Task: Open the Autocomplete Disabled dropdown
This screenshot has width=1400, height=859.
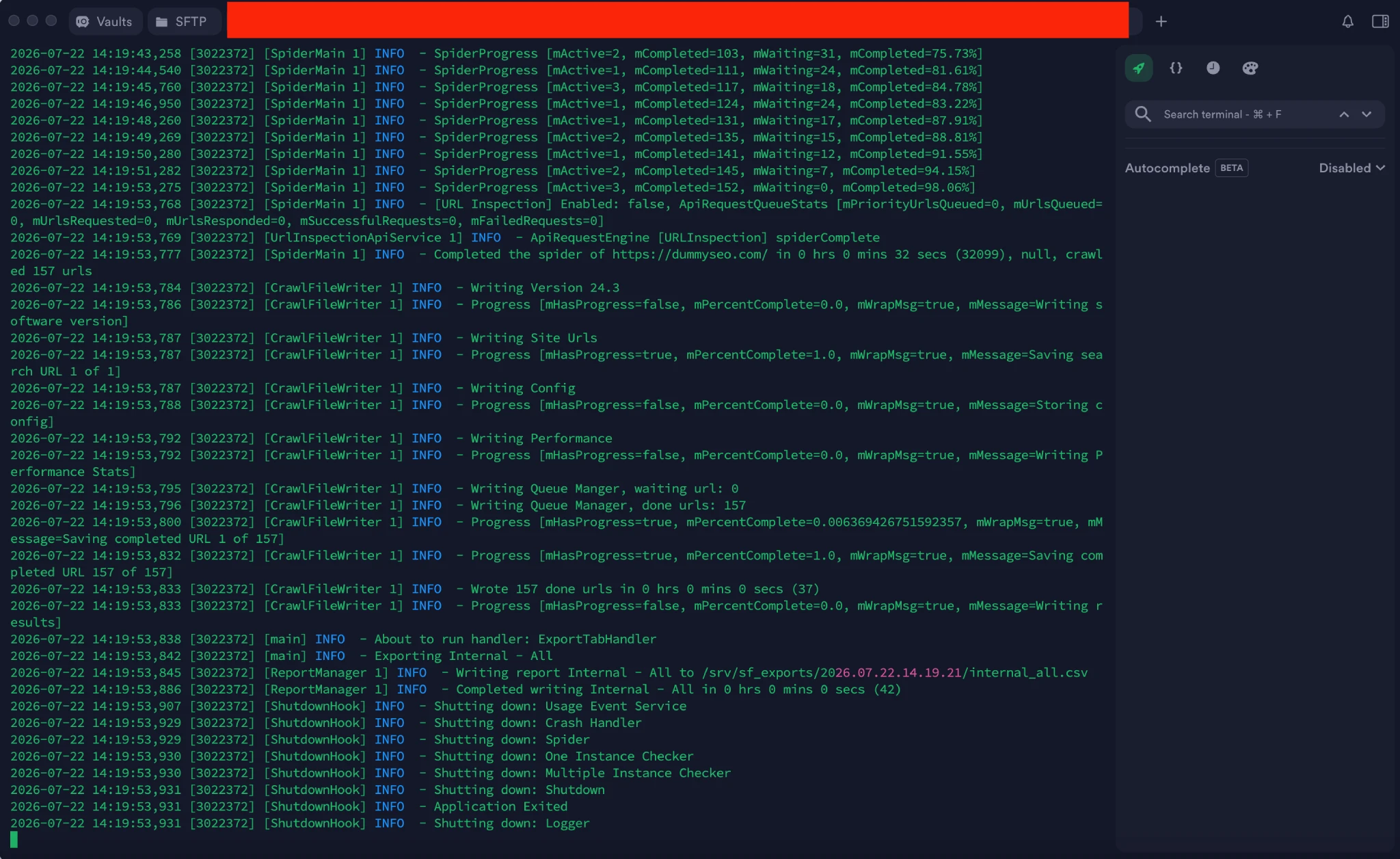Action: (x=1351, y=168)
